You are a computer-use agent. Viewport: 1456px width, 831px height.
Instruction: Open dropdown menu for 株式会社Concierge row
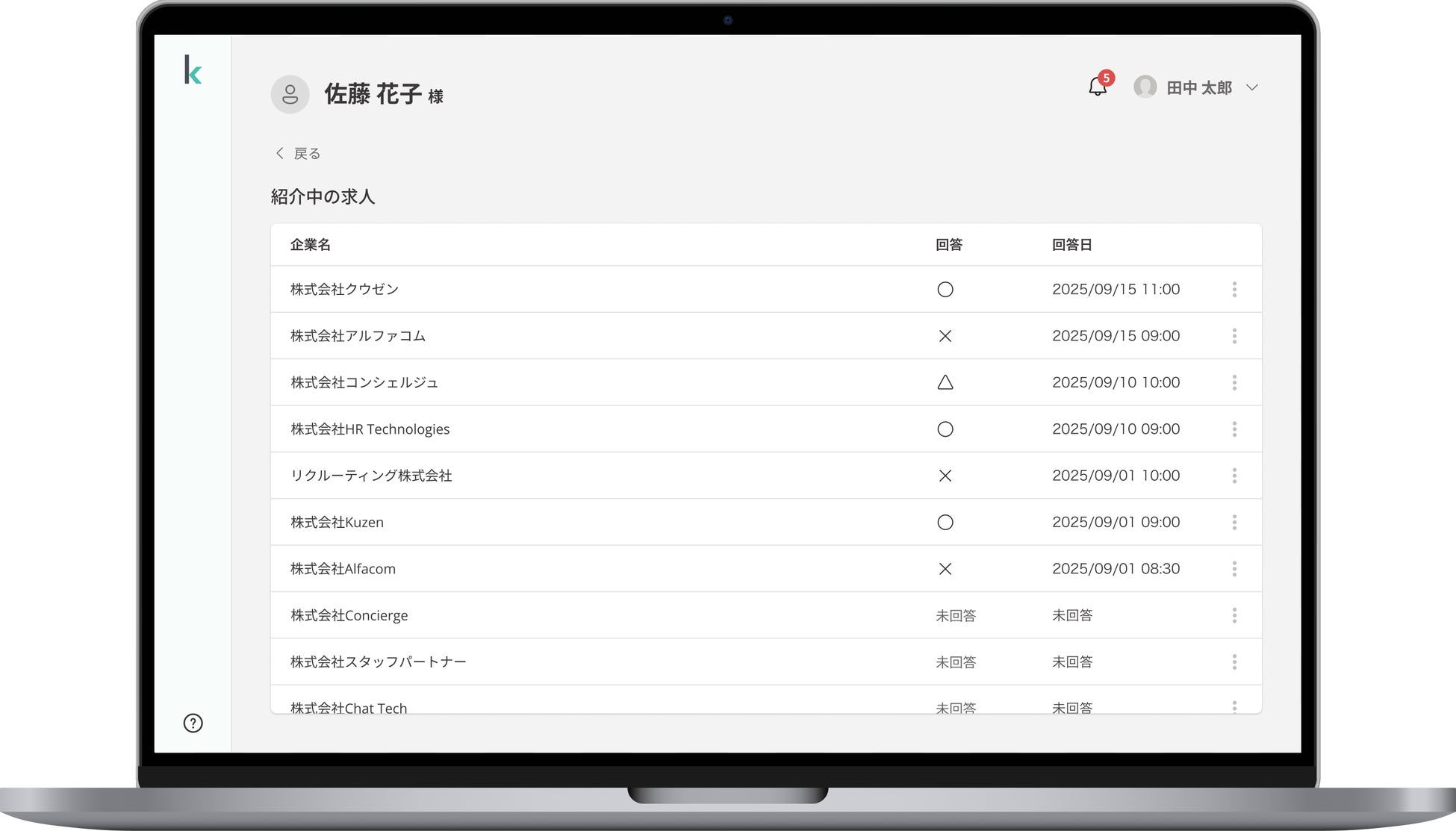[x=1234, y=615]
